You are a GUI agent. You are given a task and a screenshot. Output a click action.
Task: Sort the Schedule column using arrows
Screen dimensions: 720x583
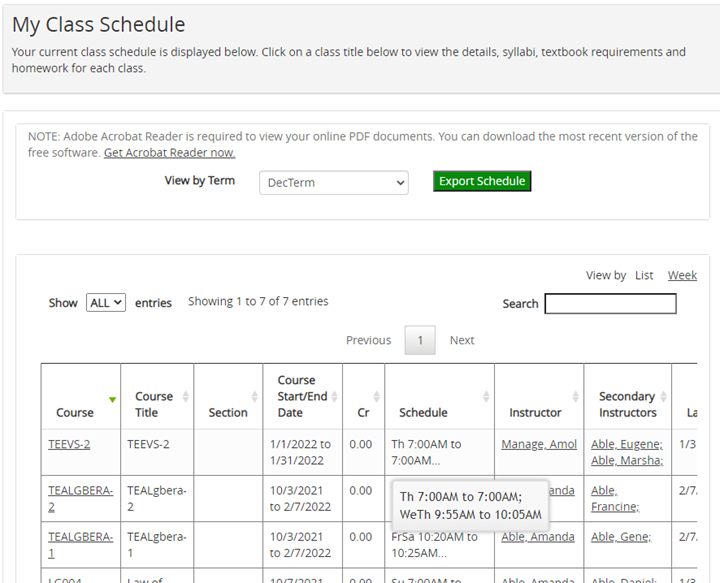486,397
